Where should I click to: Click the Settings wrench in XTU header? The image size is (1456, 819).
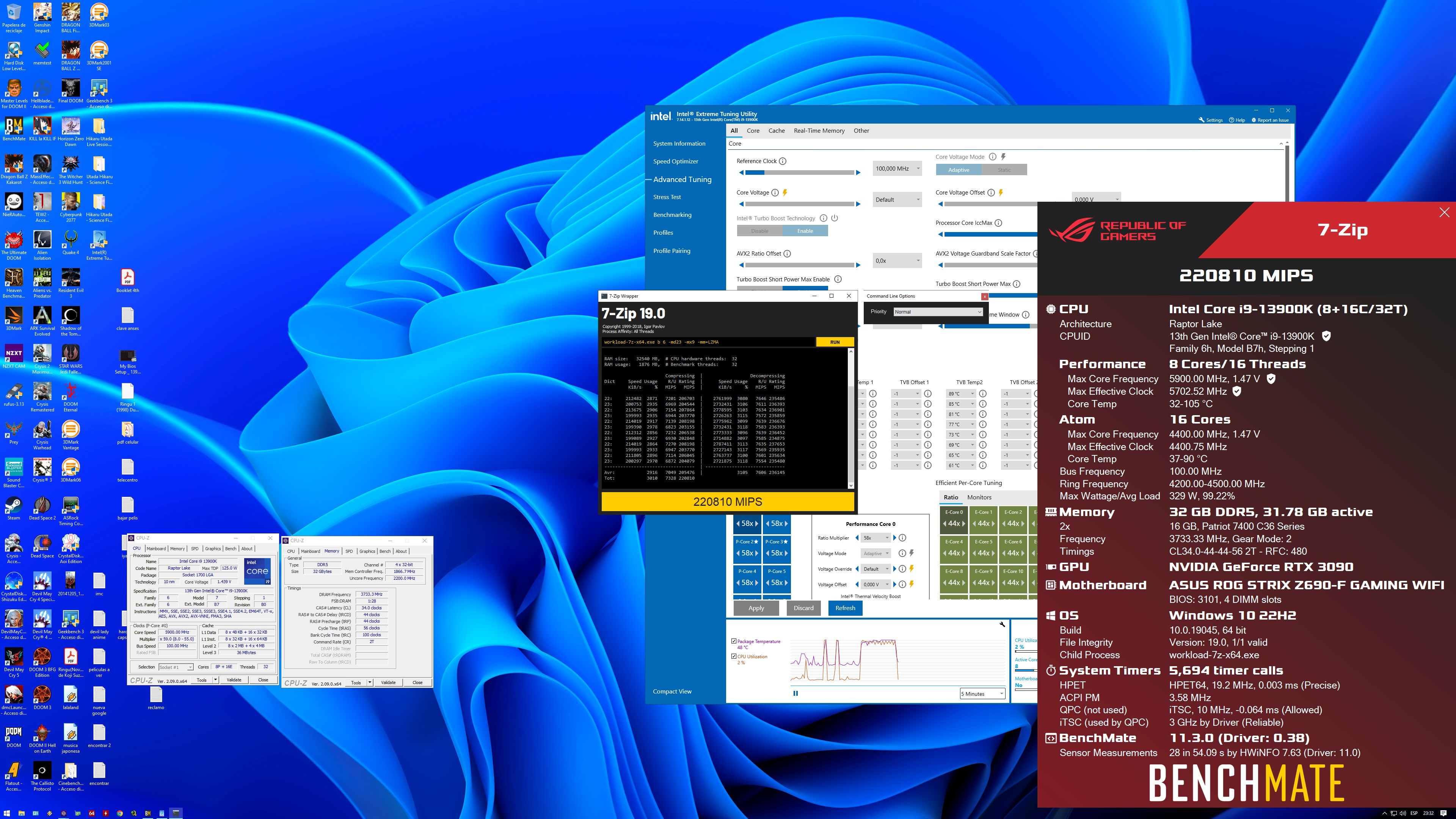coord(1211,120)
